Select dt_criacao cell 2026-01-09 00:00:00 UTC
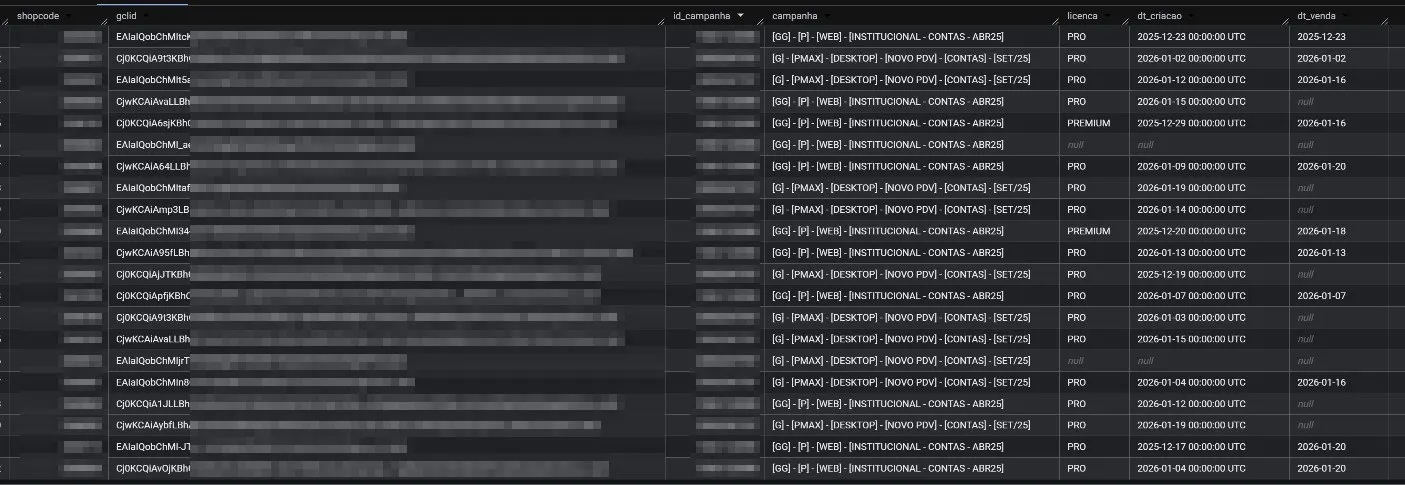 pos(1210,166)
